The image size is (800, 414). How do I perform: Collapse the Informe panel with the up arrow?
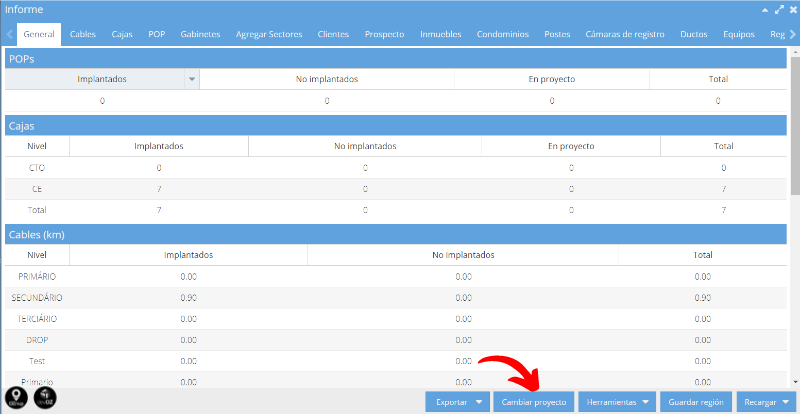[x=765, y=10]
